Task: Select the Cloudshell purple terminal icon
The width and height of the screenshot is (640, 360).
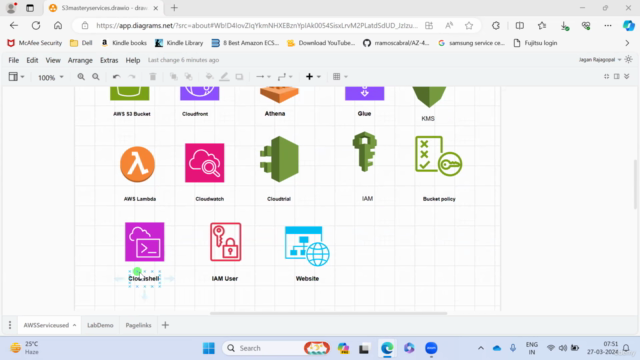Action: (x=144, y=242)
